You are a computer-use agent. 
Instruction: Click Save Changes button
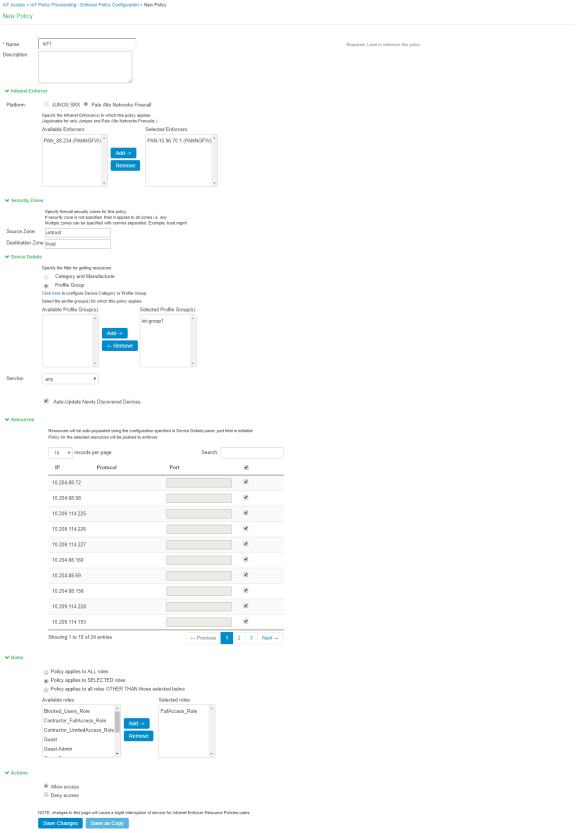pos(60,823)
